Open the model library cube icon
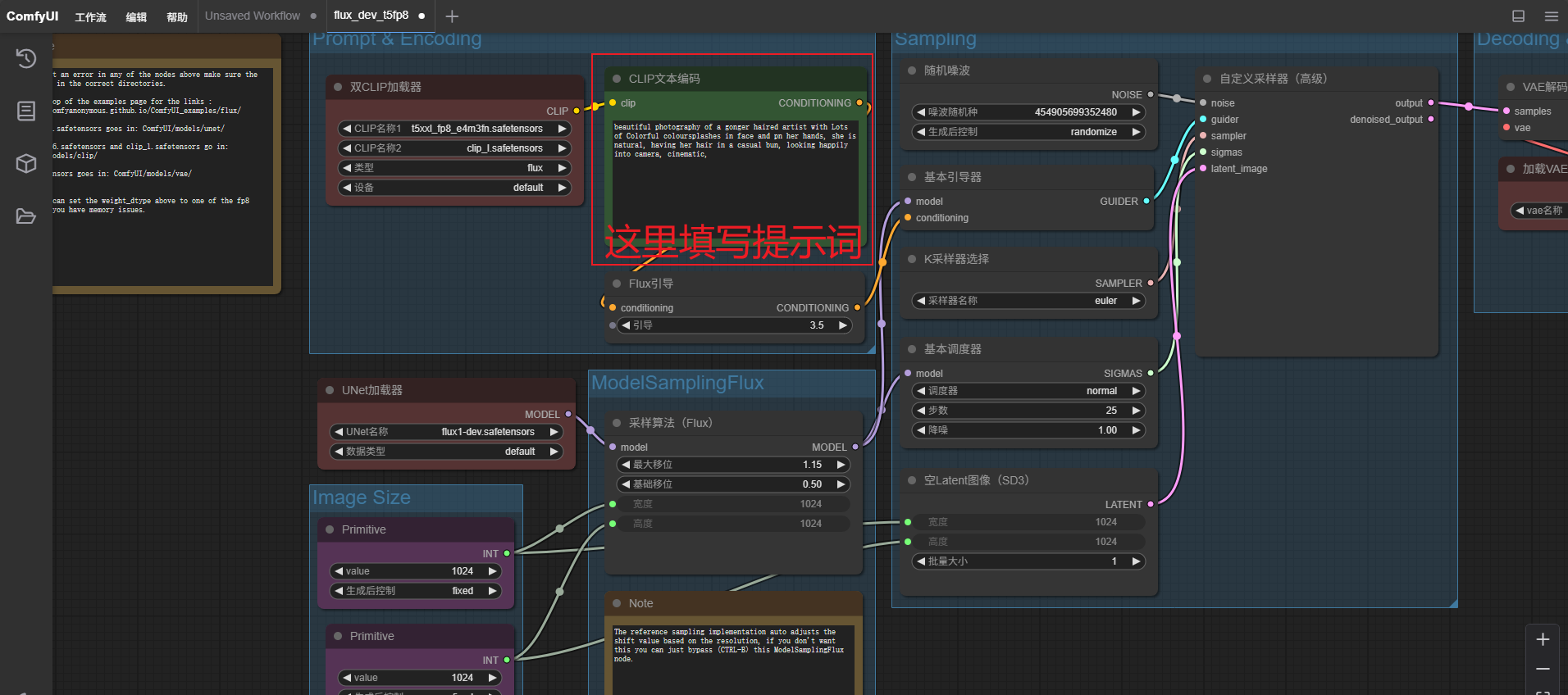 point(26,163)
